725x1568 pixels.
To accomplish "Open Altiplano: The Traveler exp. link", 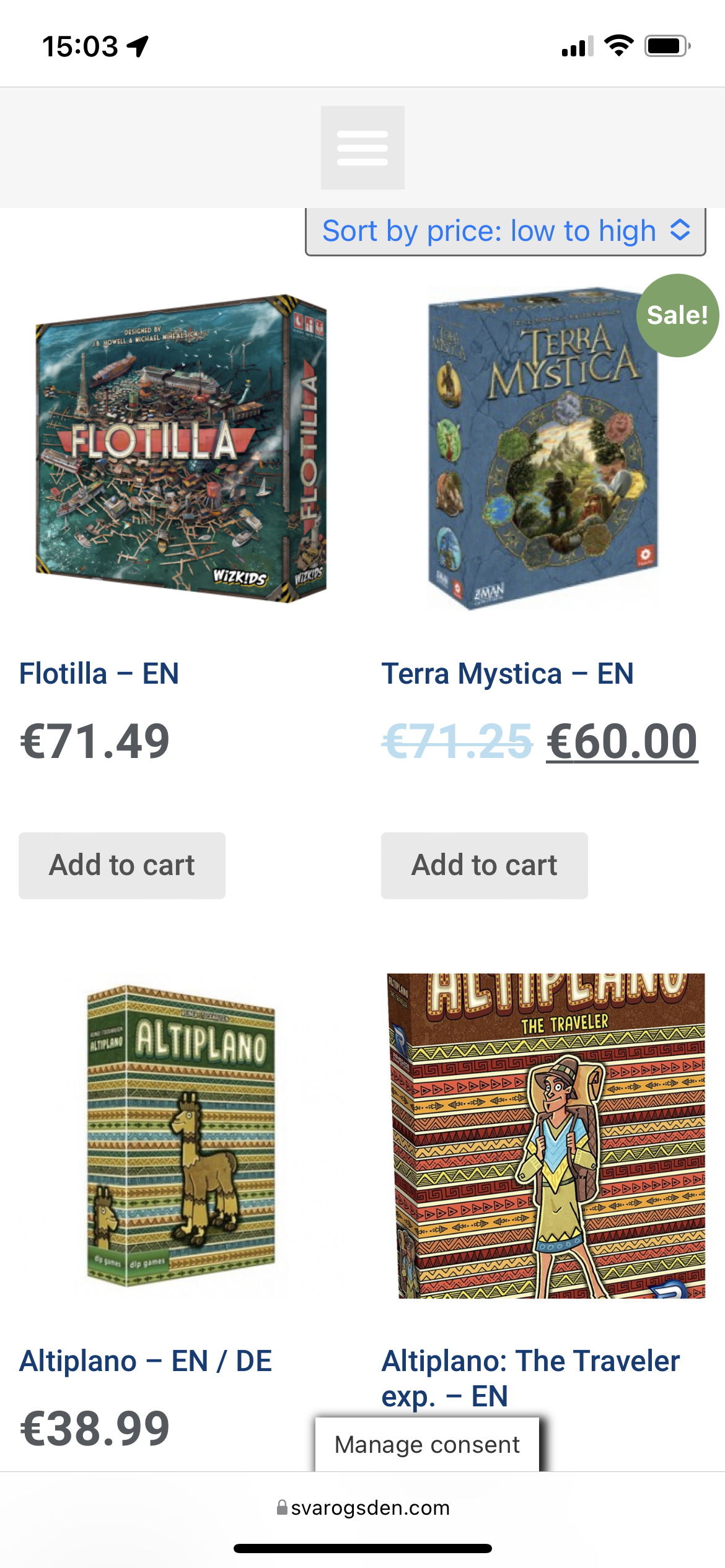I will click(x=530, y=1378).
